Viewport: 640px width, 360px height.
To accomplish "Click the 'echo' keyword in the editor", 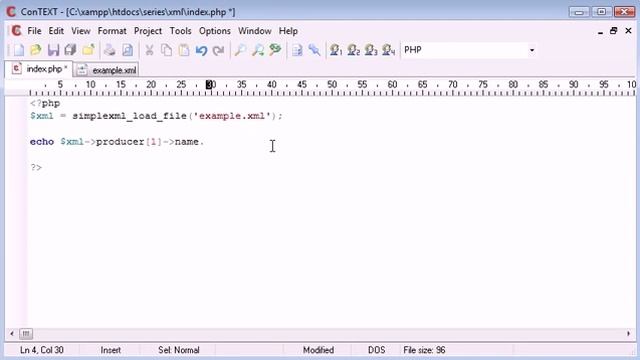I will 42,142.
